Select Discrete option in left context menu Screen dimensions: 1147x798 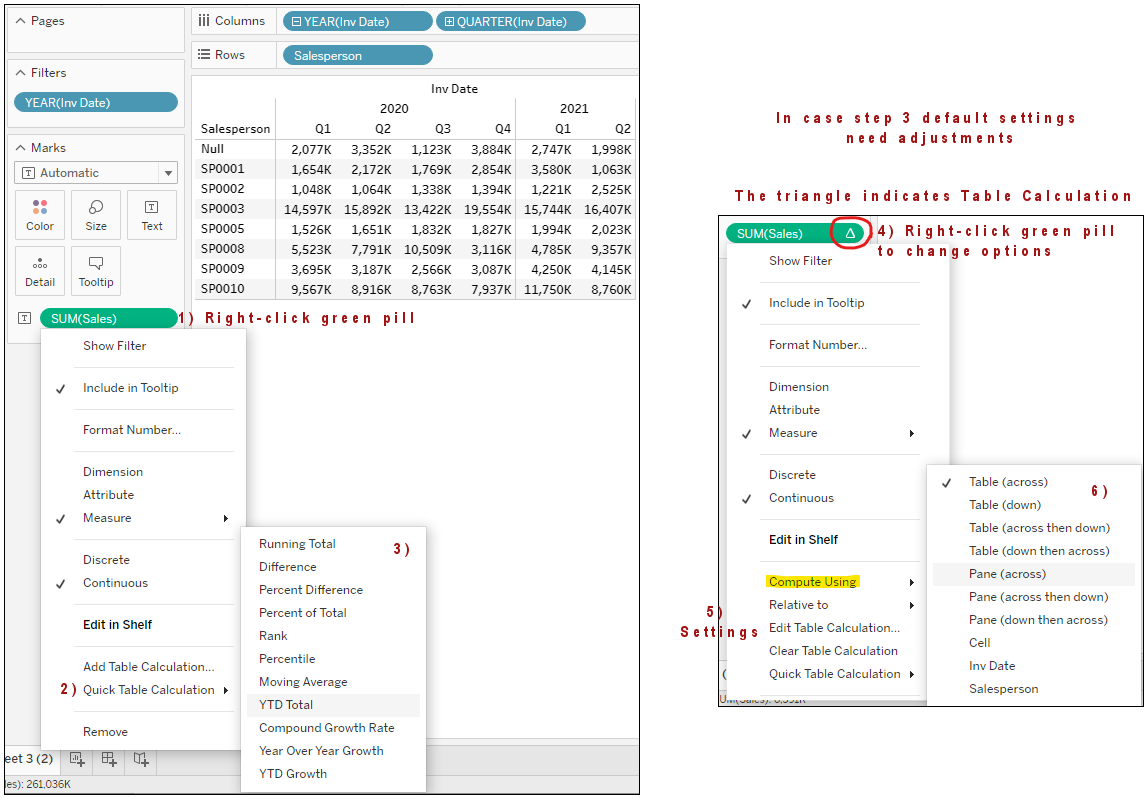point(106,560)
